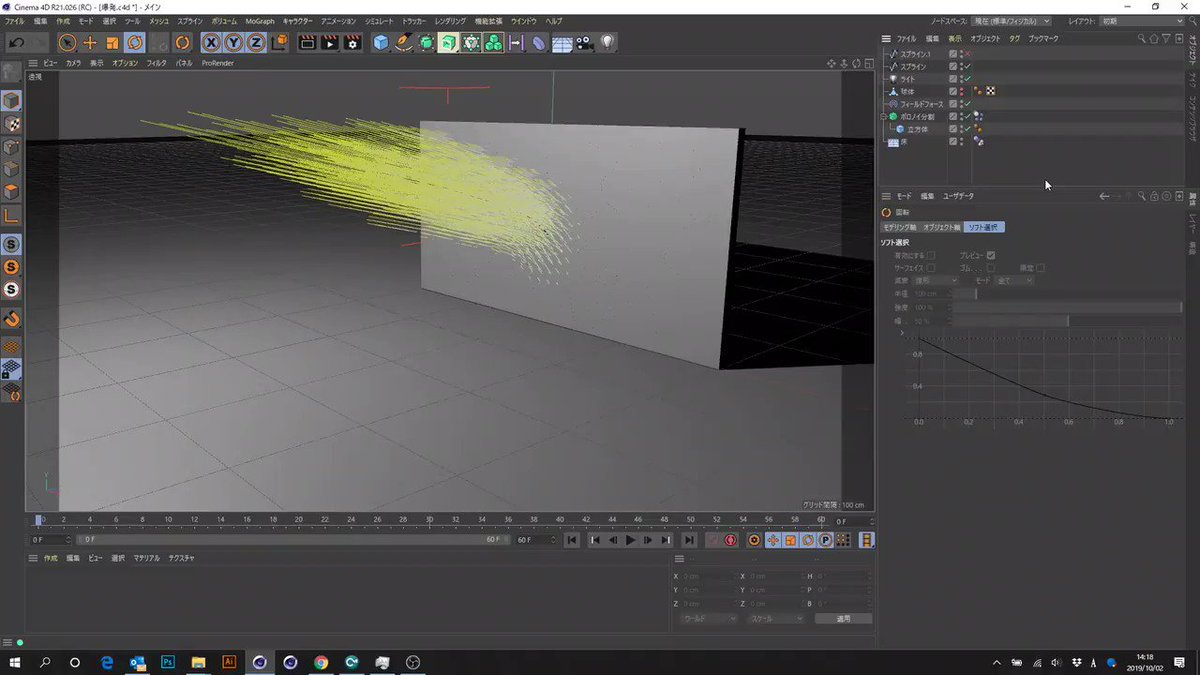Toggle coordinate system cube icon

[280, 43]
